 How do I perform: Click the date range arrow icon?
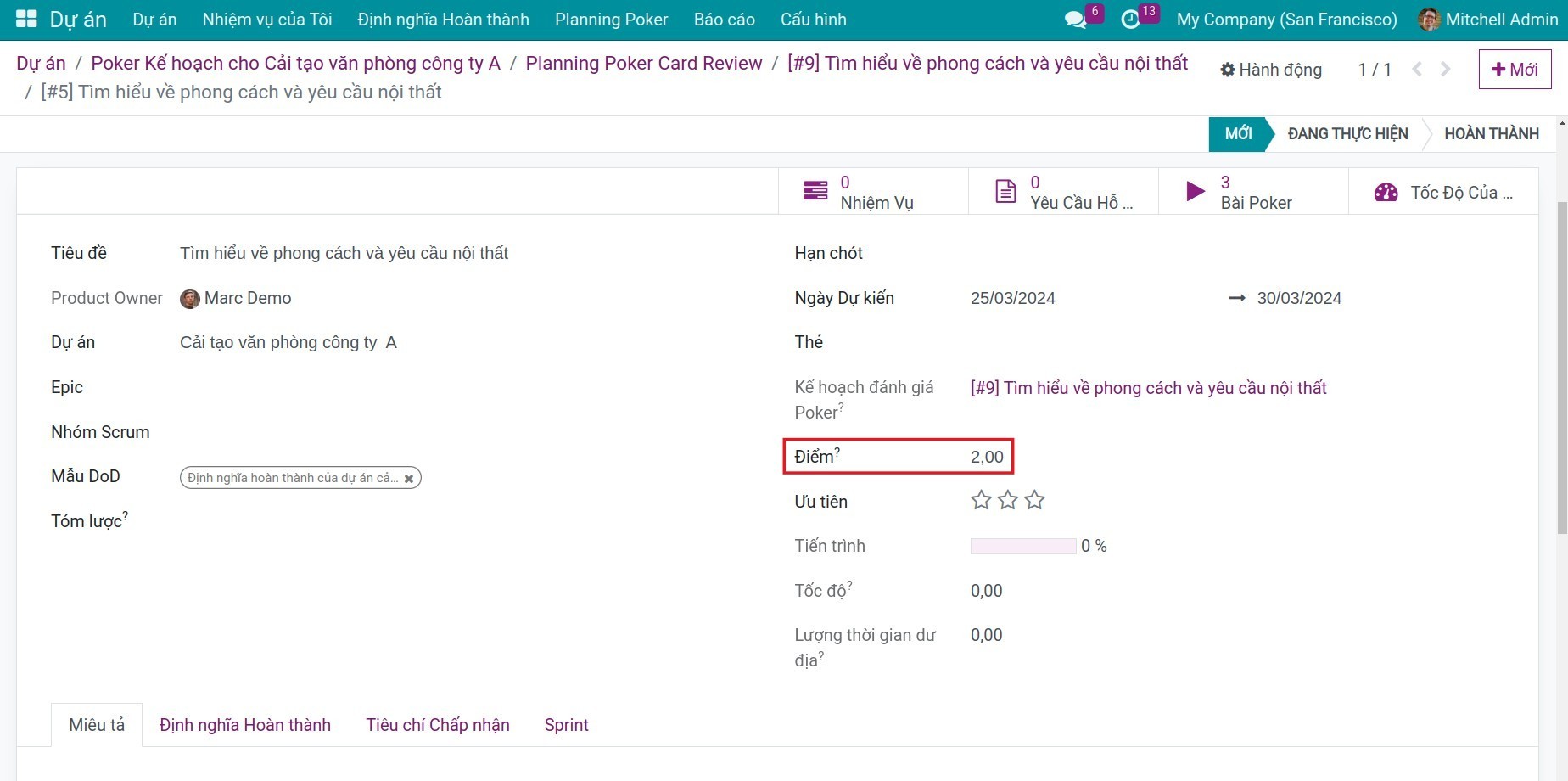click(1237, 298)
